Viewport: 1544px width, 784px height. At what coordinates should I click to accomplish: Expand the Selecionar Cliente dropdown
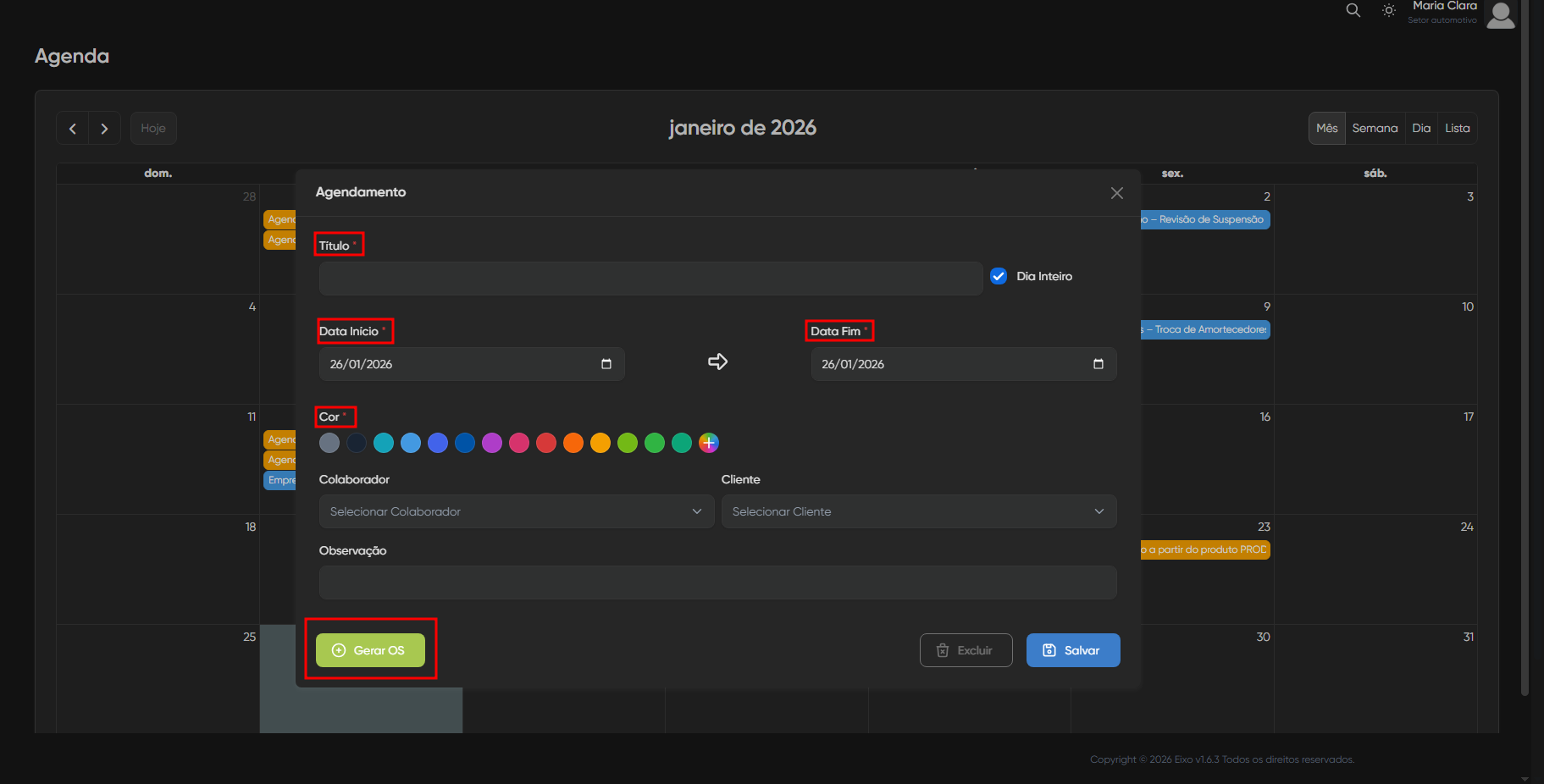pos(918,511)
